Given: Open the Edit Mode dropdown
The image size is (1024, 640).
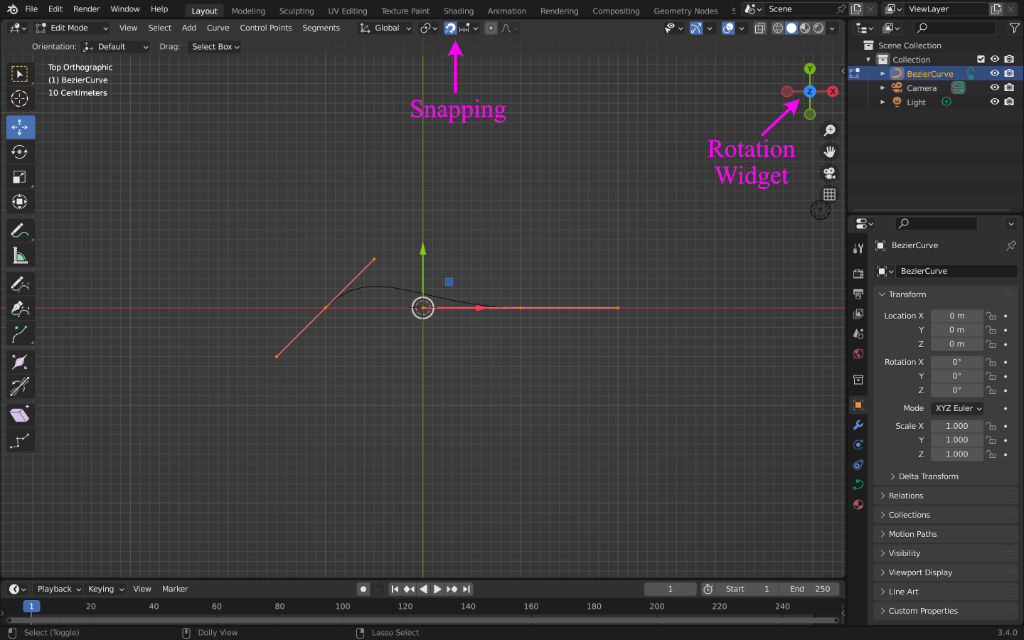Looking at the screenshot, I should [71, 28].
